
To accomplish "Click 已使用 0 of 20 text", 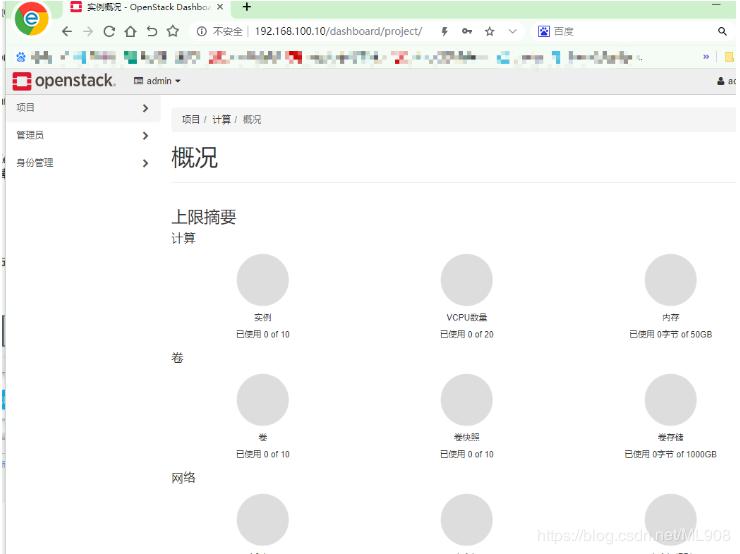I will pos(467,334).
